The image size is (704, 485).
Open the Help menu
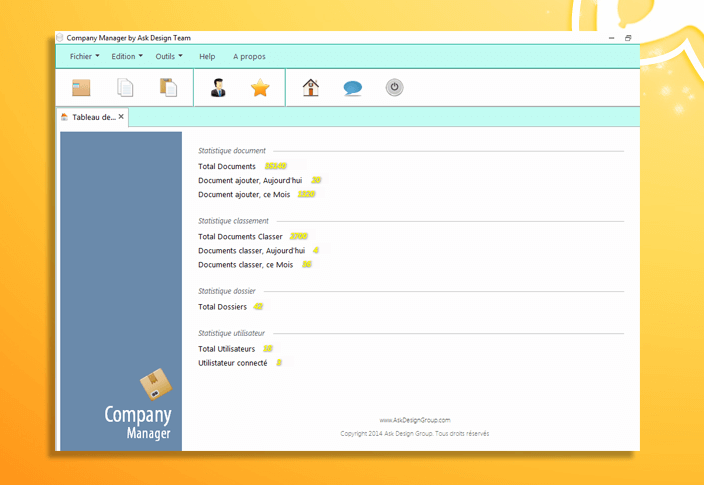pos(207,57)
